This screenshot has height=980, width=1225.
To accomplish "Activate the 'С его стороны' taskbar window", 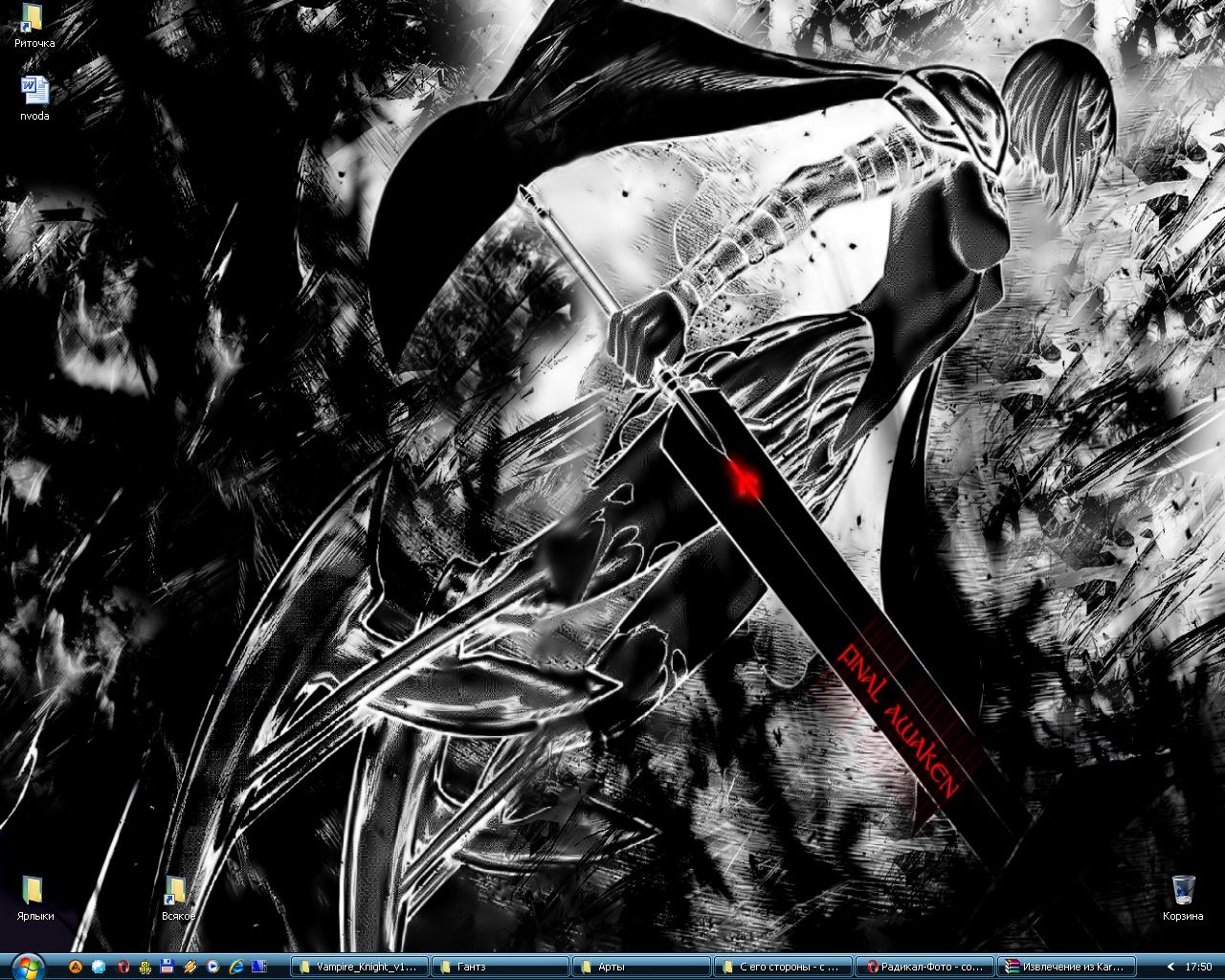I will [781, 967].
